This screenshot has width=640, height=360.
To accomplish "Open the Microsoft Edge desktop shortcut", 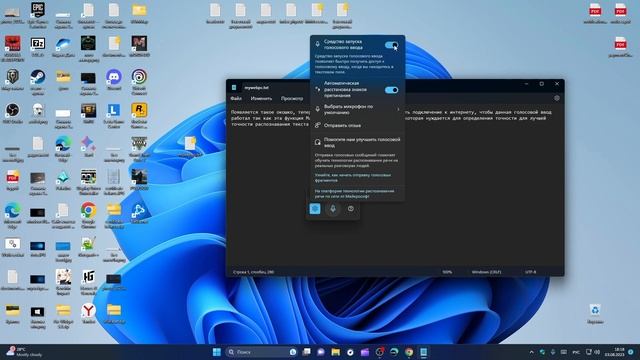I will pos(12,216).
